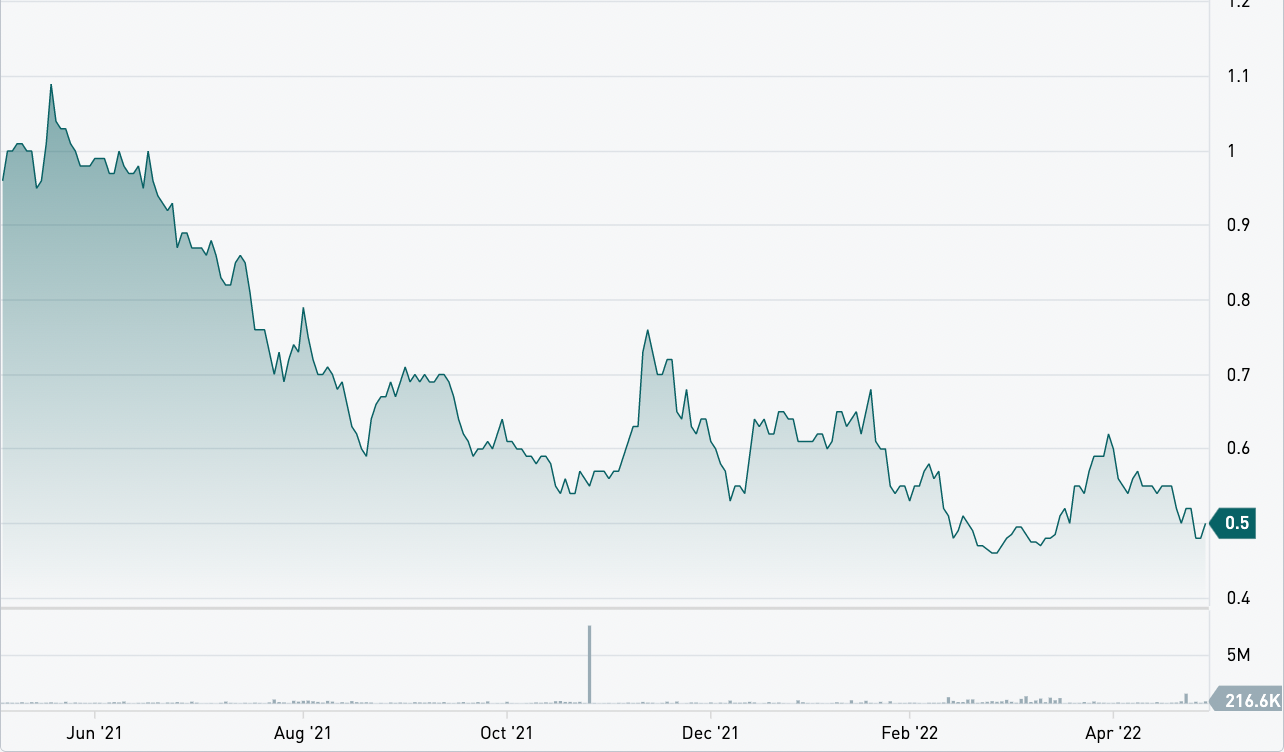Click the tall volume spike bar
Image resolution: width=1284 pixels, height=752 pixels.
pos(589,664)
